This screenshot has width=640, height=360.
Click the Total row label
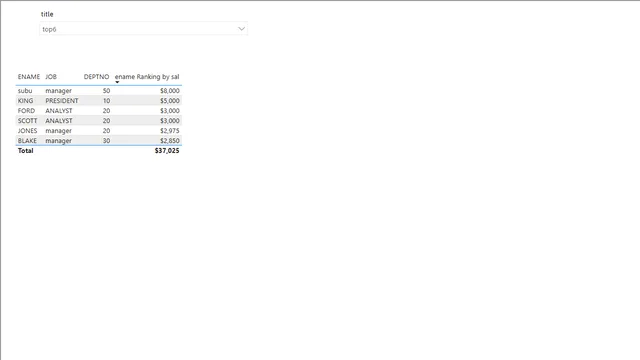25,151
